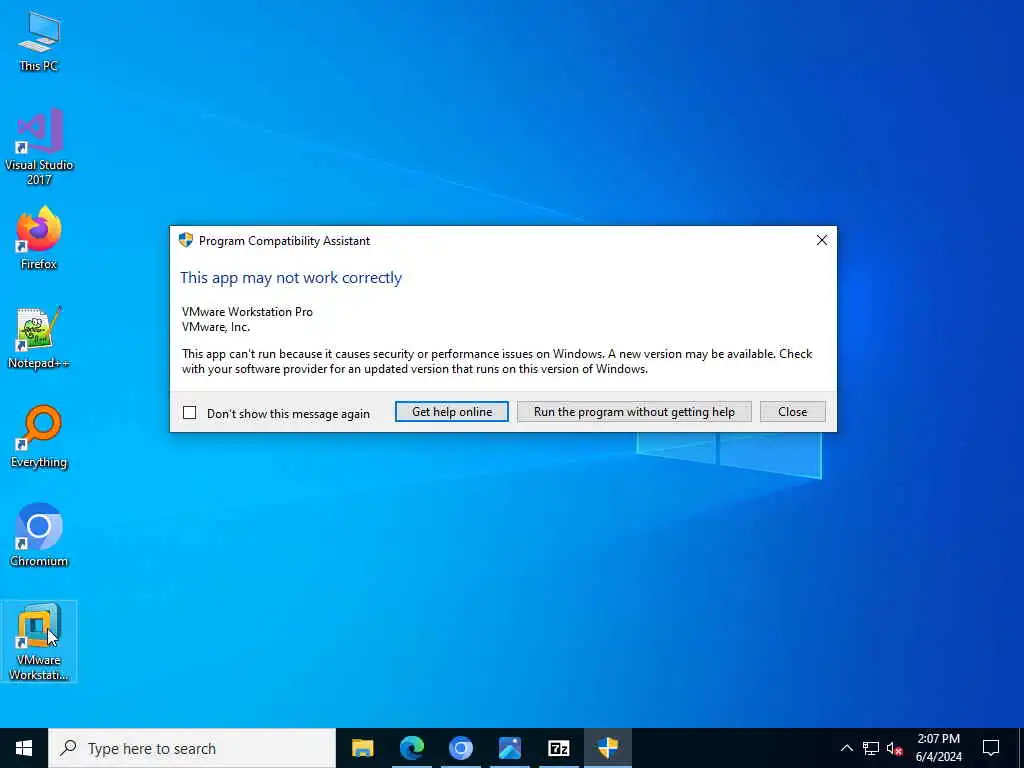Click the VMware Workstation Pro text
The image size is (1024, 768).
point(248,312)
